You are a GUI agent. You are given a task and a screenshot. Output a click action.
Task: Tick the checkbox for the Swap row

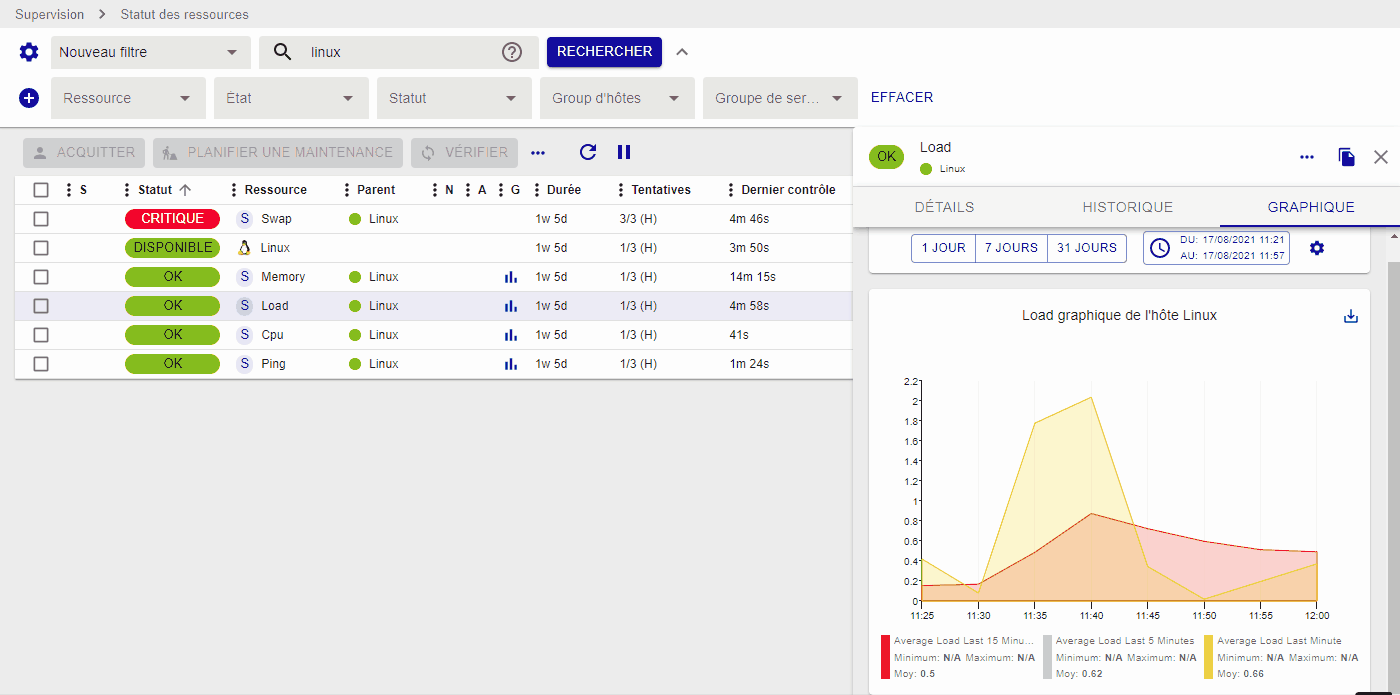[x=41, y=219]
